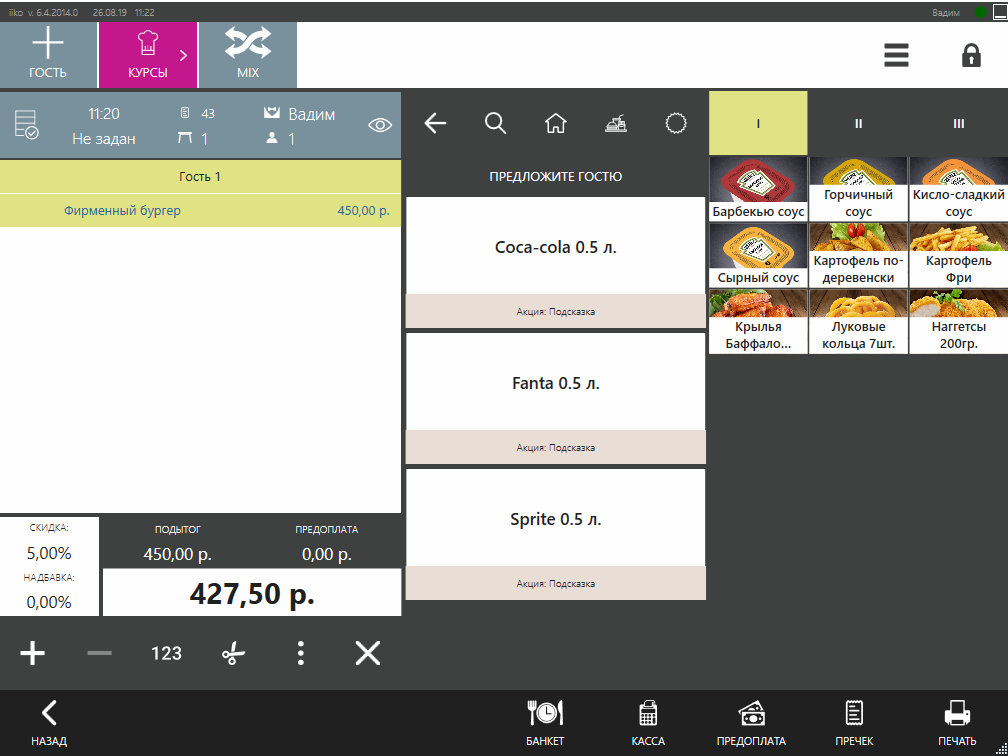Open the hamburger main menu
This screenshot has width=1008, height=756.
pos(896,55)
